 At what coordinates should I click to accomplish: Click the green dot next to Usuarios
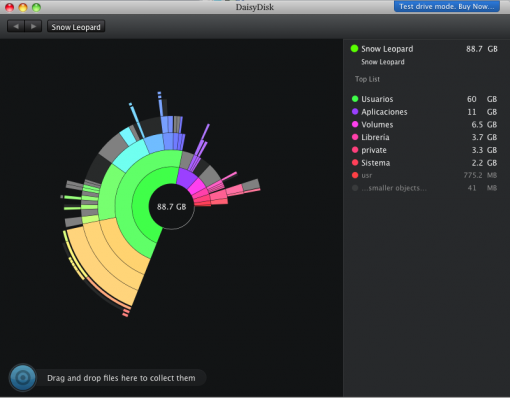pos(355,99)
